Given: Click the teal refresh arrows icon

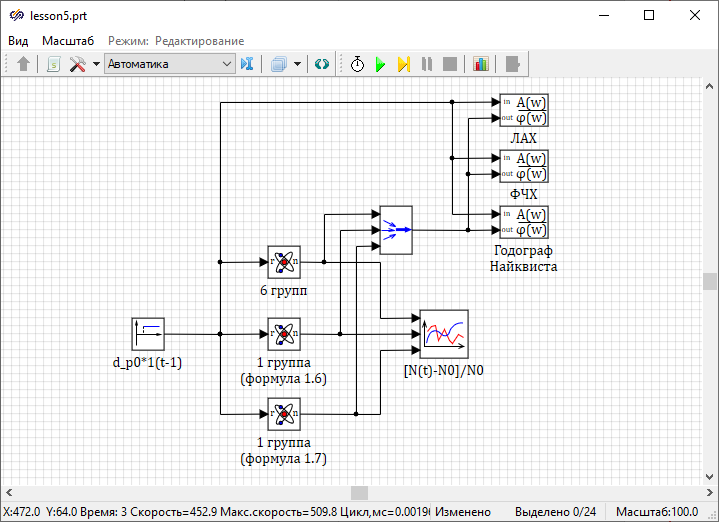Looking at the screenshot, I should (x=321, y=64).
